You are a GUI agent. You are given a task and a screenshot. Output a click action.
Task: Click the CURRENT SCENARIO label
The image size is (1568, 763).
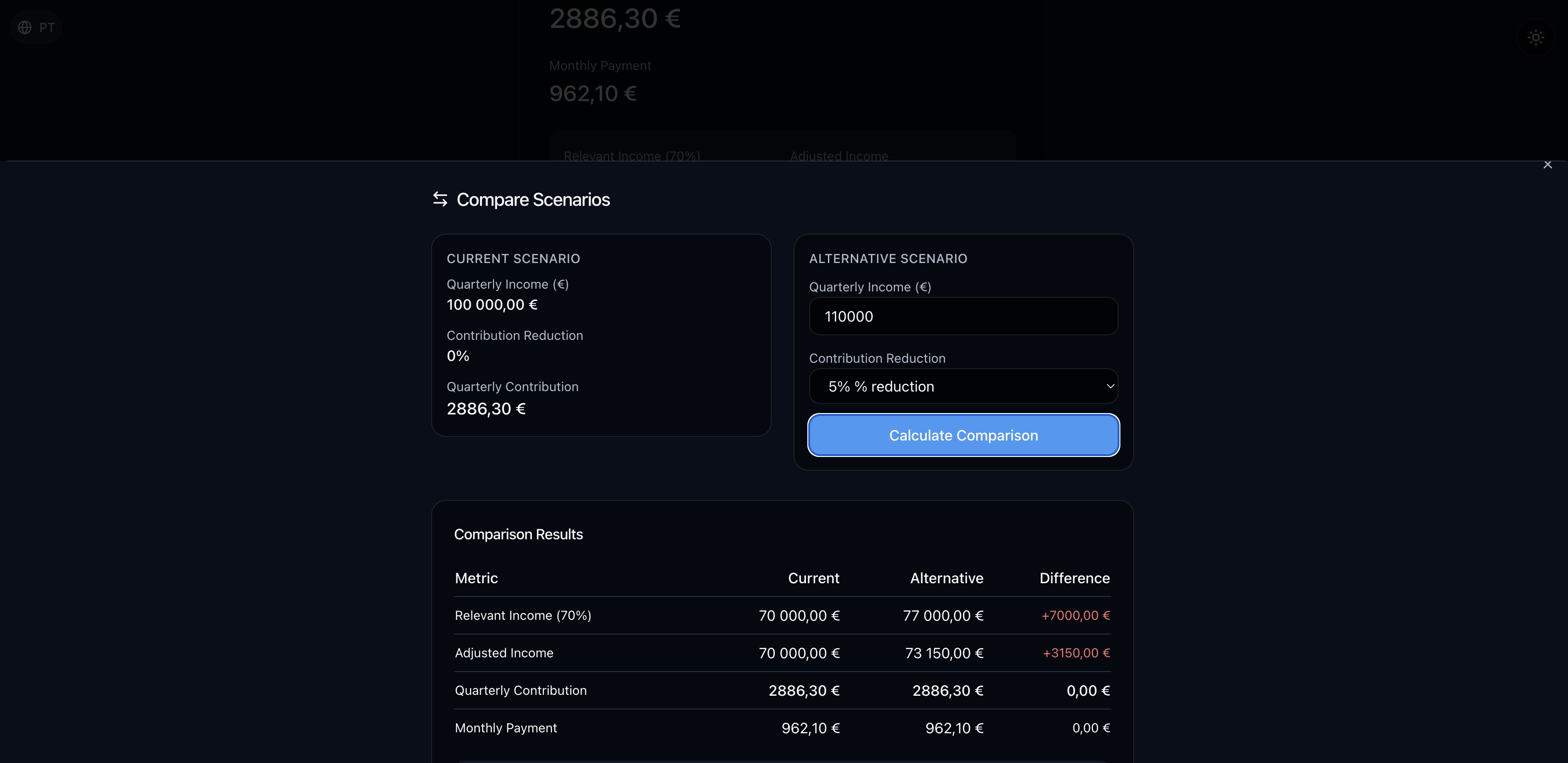(x=513, y=258)
